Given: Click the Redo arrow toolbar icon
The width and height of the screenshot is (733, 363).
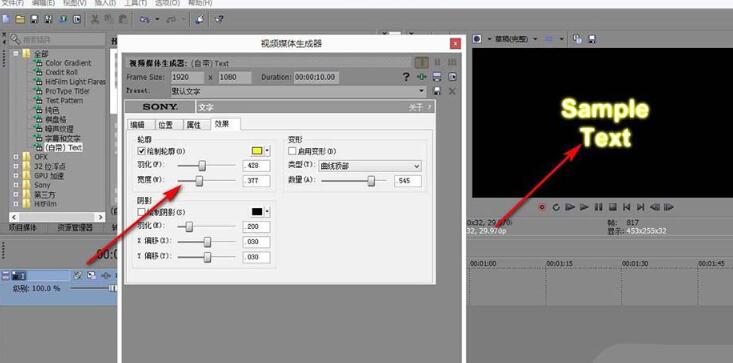Looking at the screenshot, I should pos(172,19).
